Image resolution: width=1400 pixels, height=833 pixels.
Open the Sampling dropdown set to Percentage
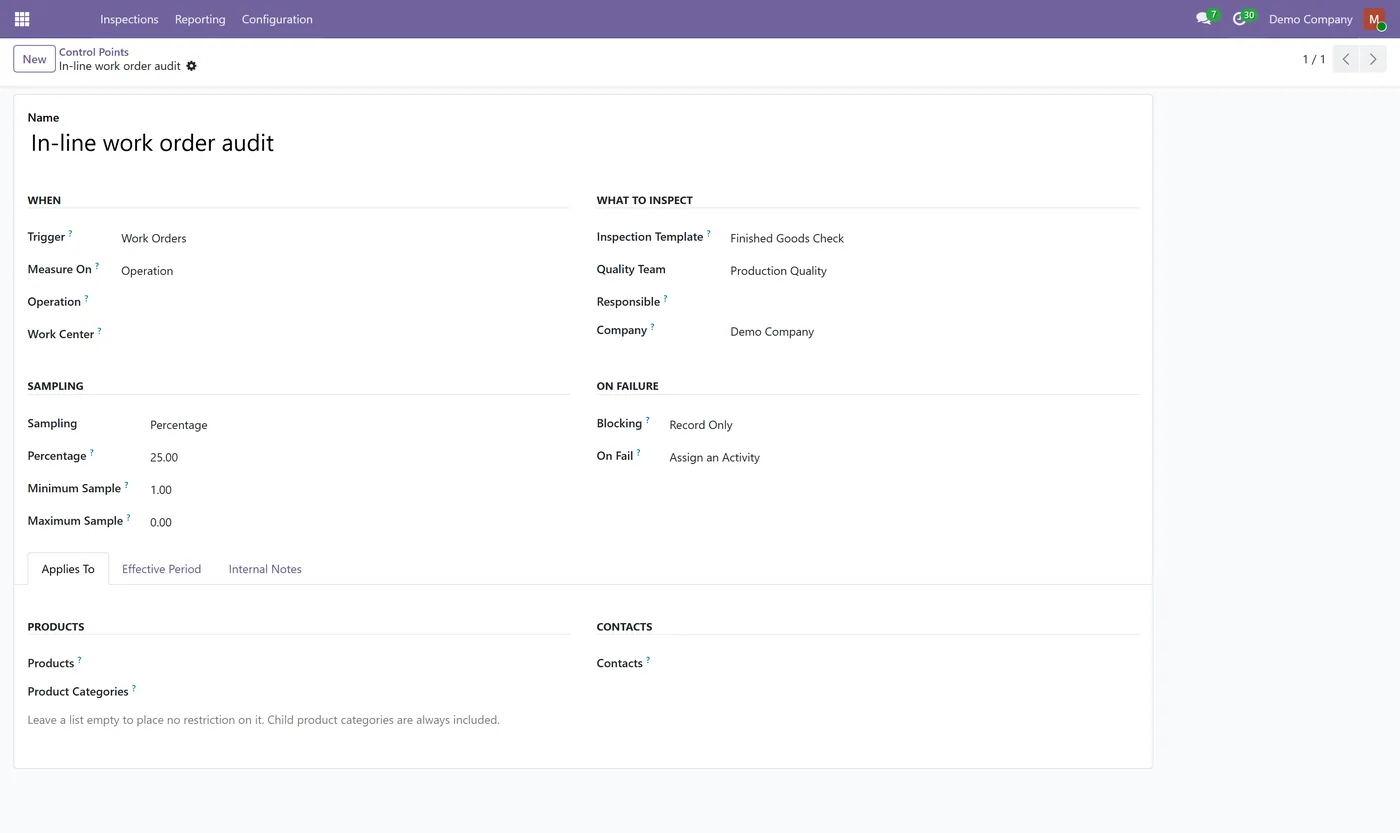(x=359, y=425)
